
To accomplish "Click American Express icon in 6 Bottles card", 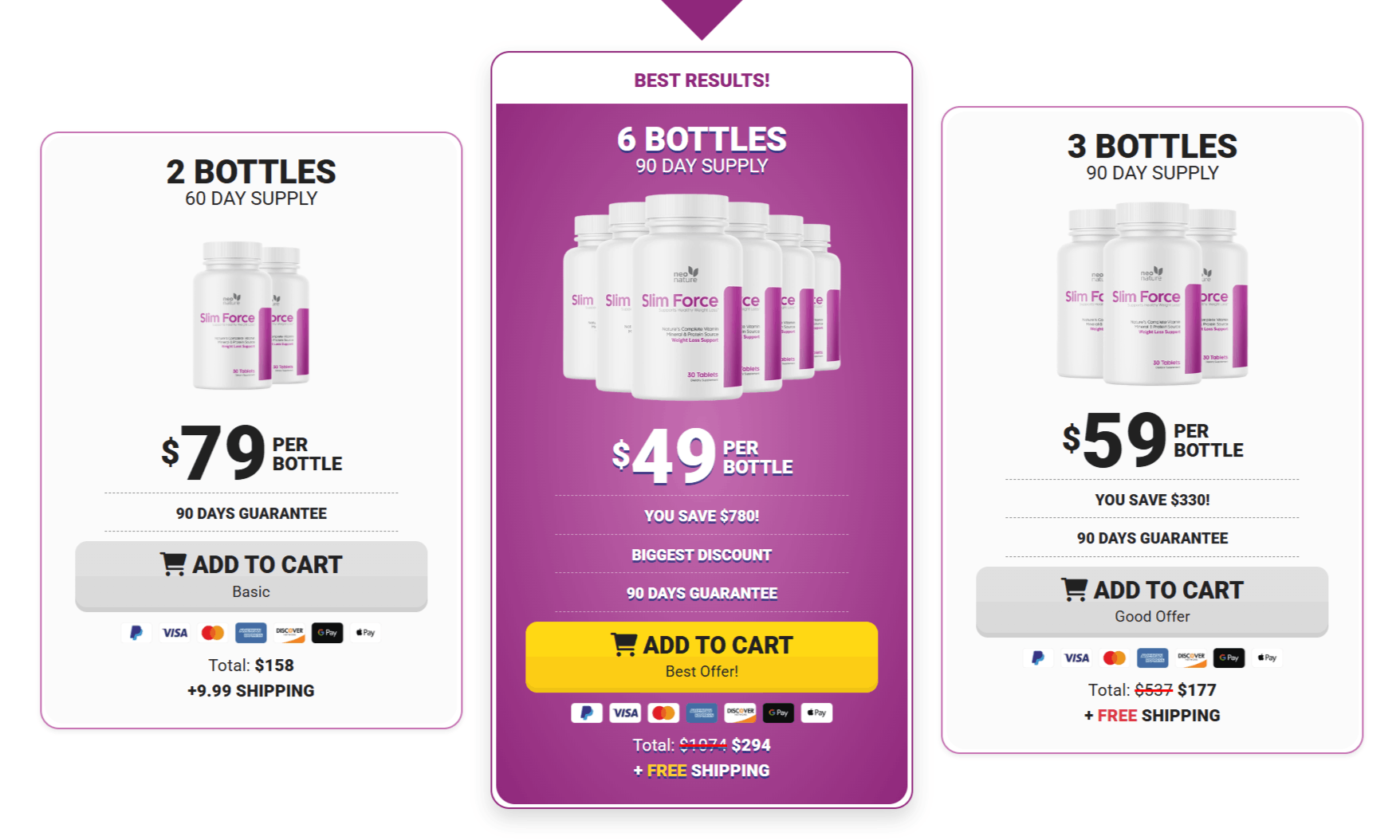I will (x=702, y=712).
